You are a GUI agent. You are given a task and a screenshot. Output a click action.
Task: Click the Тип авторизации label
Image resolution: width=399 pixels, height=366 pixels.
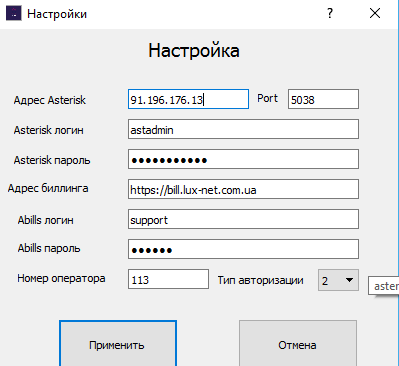pyautogui.click(x=261, y=280)
